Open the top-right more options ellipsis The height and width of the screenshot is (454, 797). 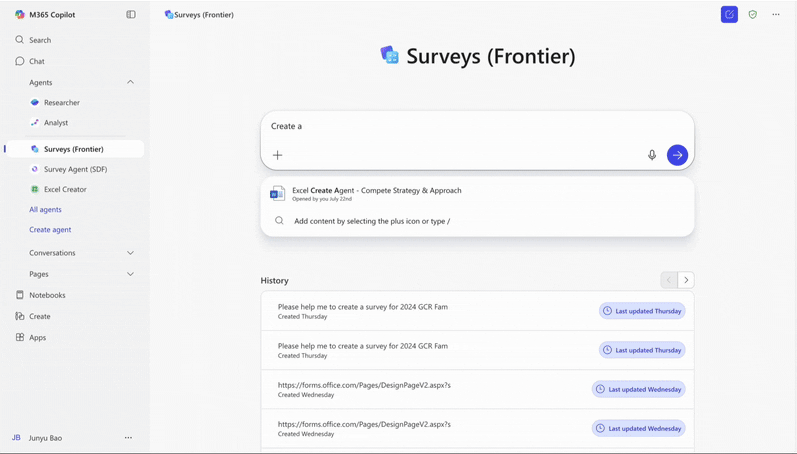point(776,15)
